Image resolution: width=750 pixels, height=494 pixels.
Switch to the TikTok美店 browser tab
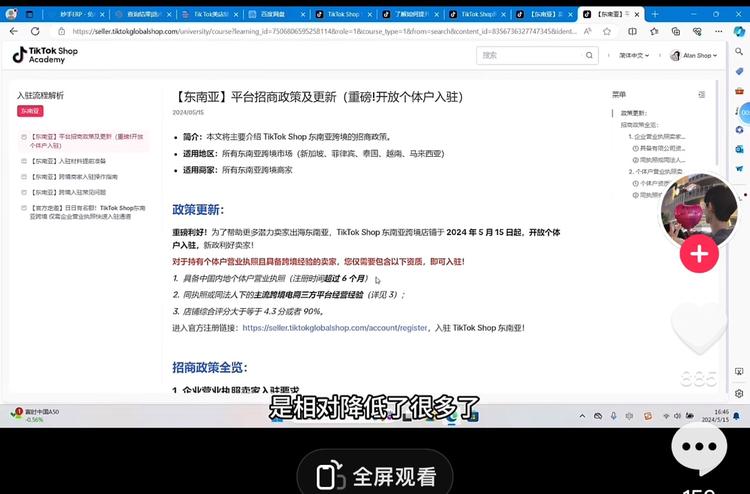point(210,14)
